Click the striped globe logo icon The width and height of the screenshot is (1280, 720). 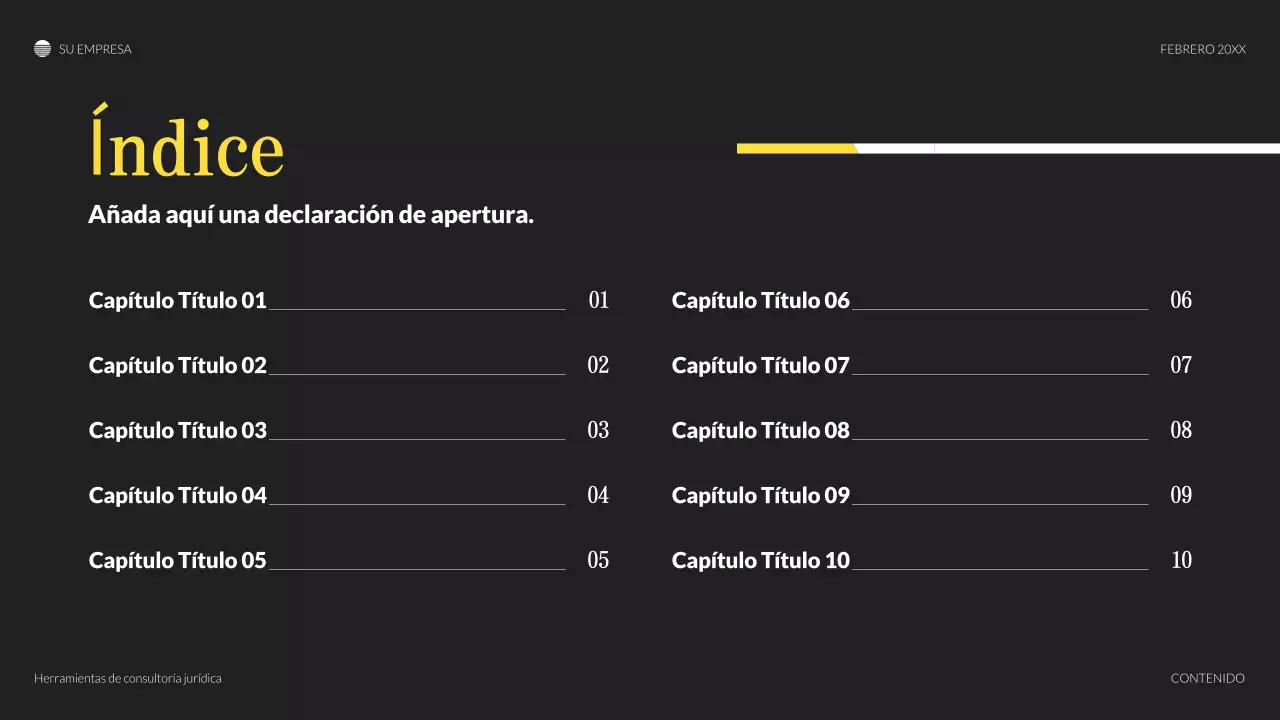pos(42,49)
